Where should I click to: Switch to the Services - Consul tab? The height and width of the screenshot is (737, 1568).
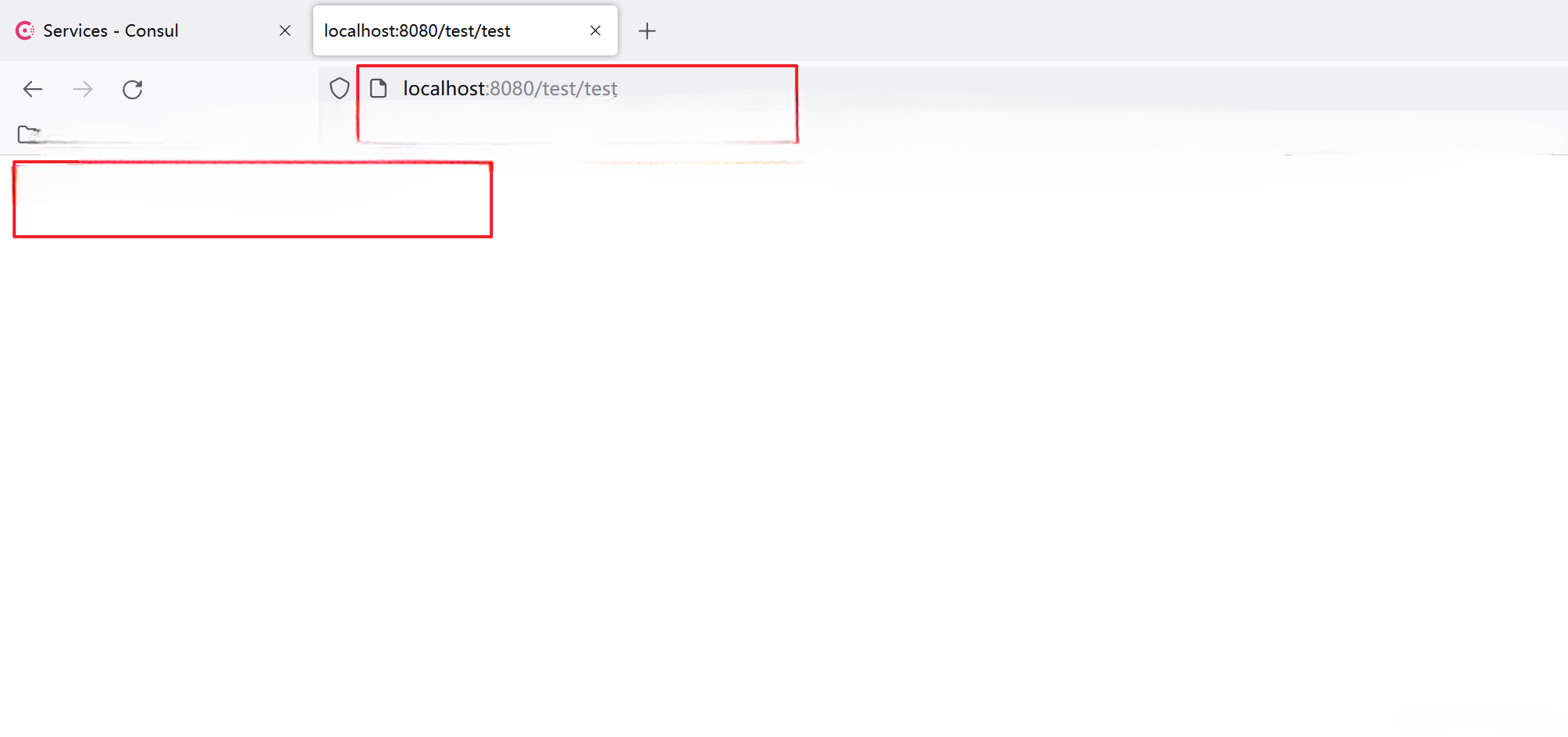(153, 30)
